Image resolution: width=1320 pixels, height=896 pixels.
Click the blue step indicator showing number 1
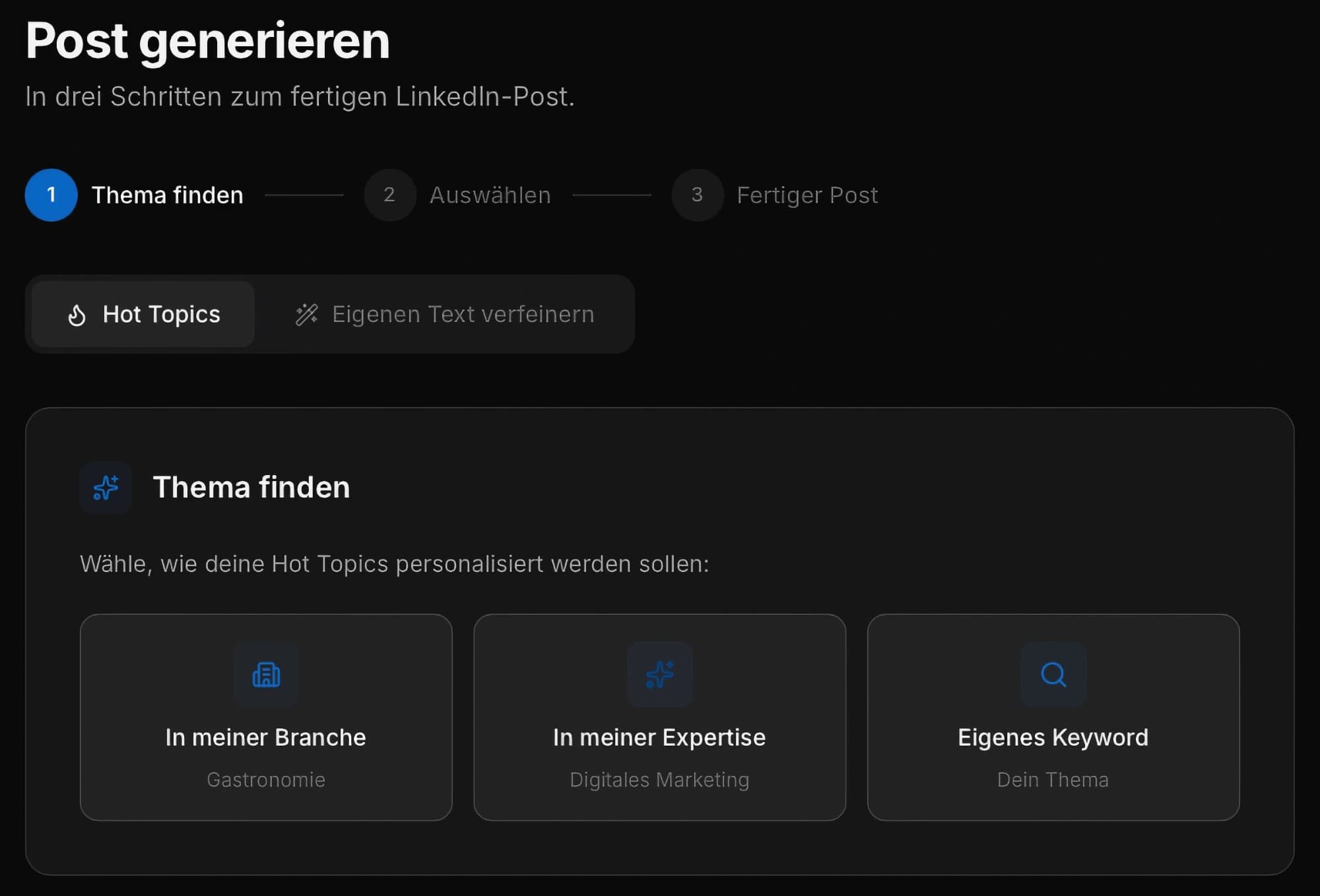click(51, 195)
